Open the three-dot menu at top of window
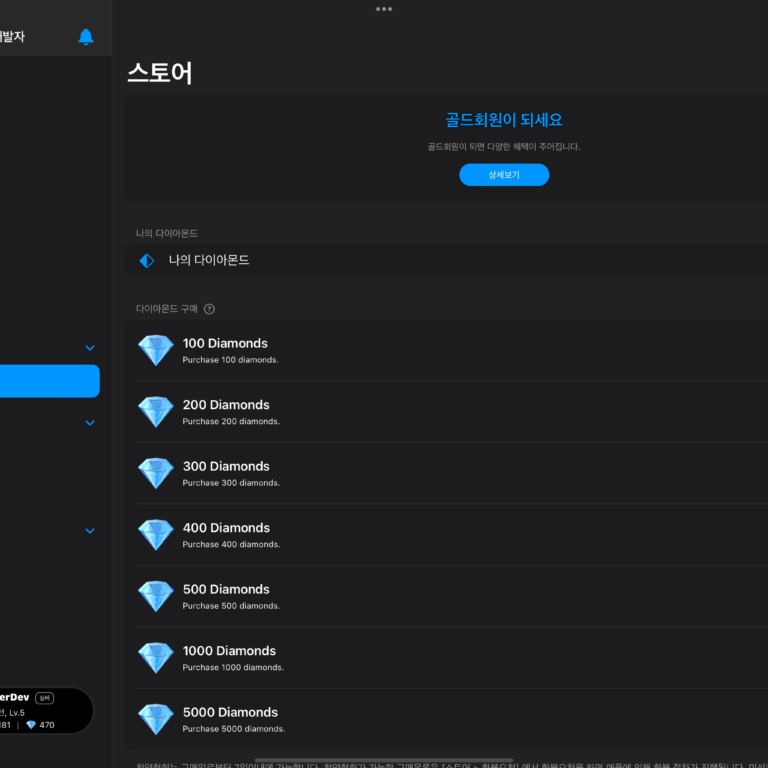This screenshot has height=768, width=768. 384,9
